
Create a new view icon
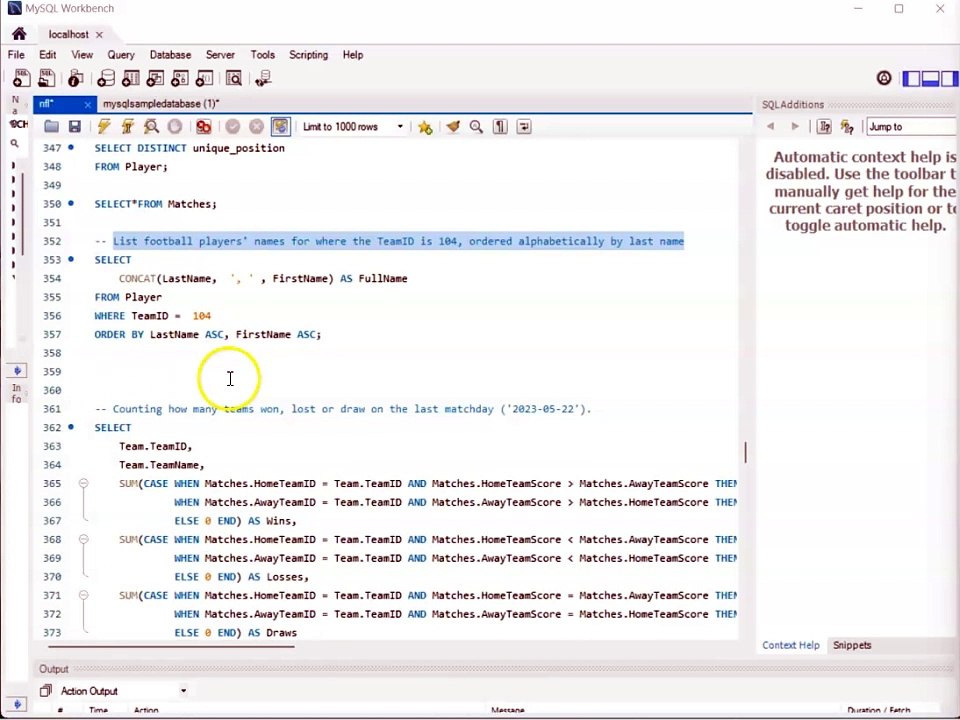(x=155, y=78)
